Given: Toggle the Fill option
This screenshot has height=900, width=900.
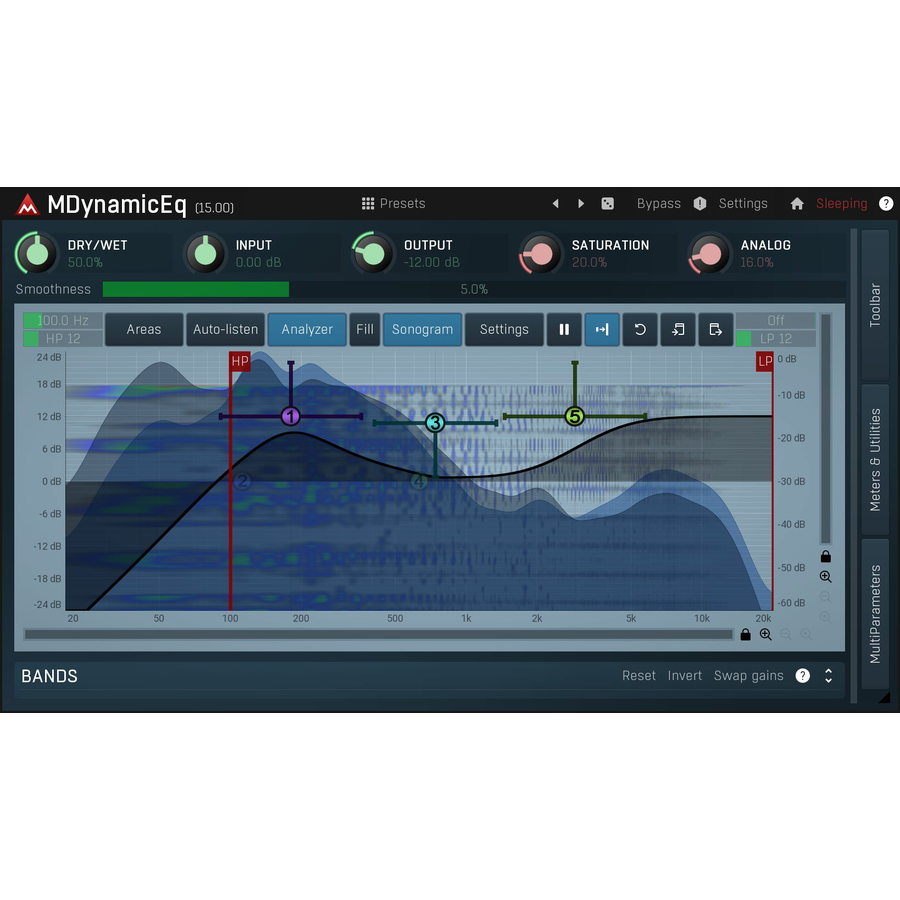Looking at the screenshot, I should [x=365, y=329].
